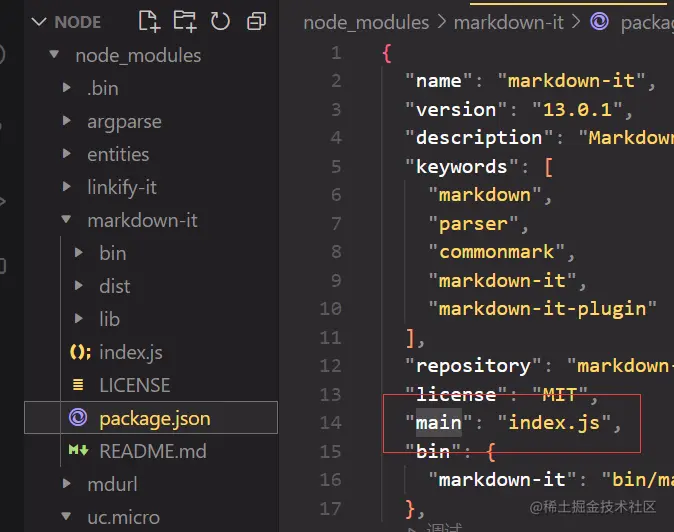Select the markdown-it folder label
The width and height of the screenshot is (674, 532).
(142, 221)
